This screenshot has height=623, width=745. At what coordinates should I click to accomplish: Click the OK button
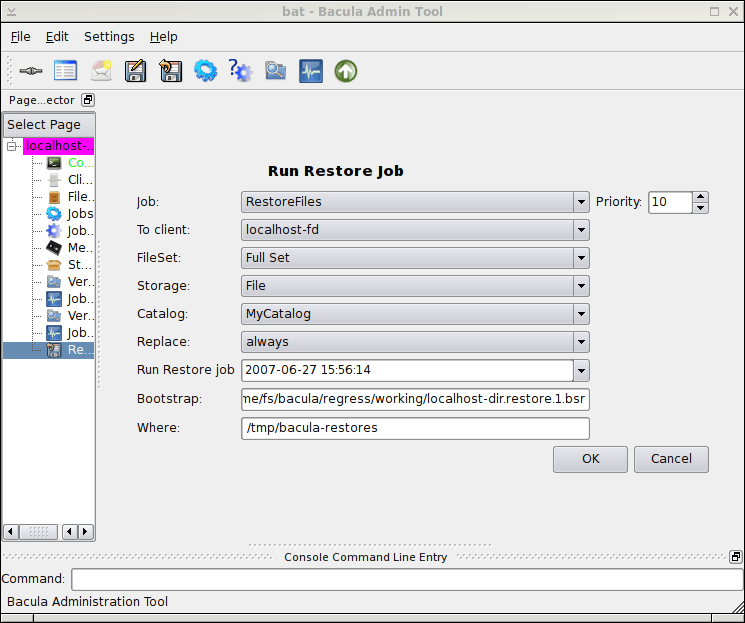[590, 459]
